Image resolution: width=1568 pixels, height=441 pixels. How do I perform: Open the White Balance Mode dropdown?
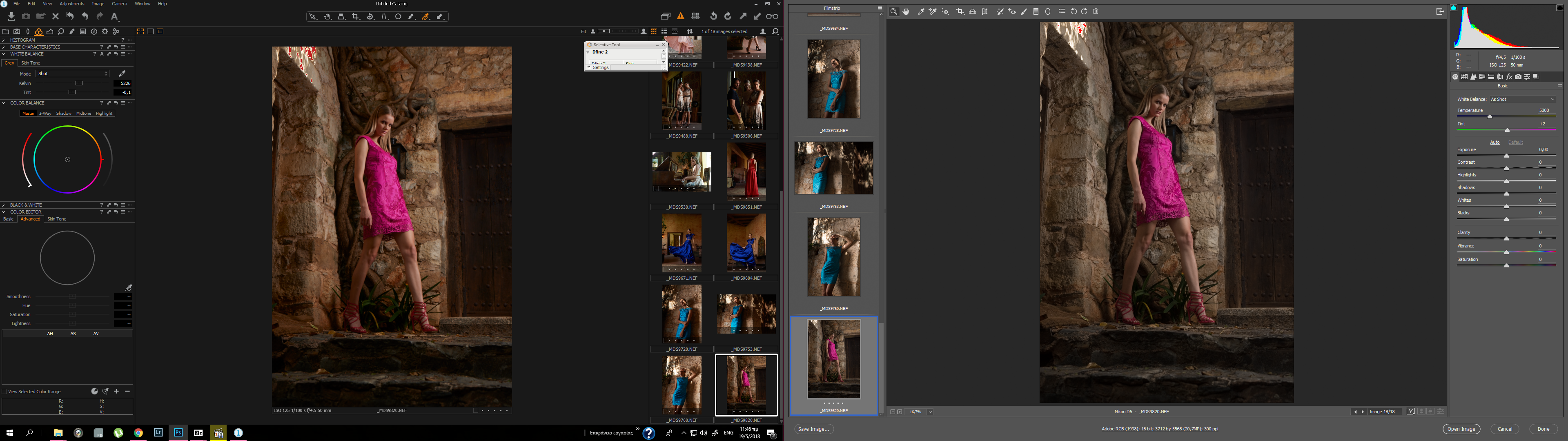click(x=72, y=73)
